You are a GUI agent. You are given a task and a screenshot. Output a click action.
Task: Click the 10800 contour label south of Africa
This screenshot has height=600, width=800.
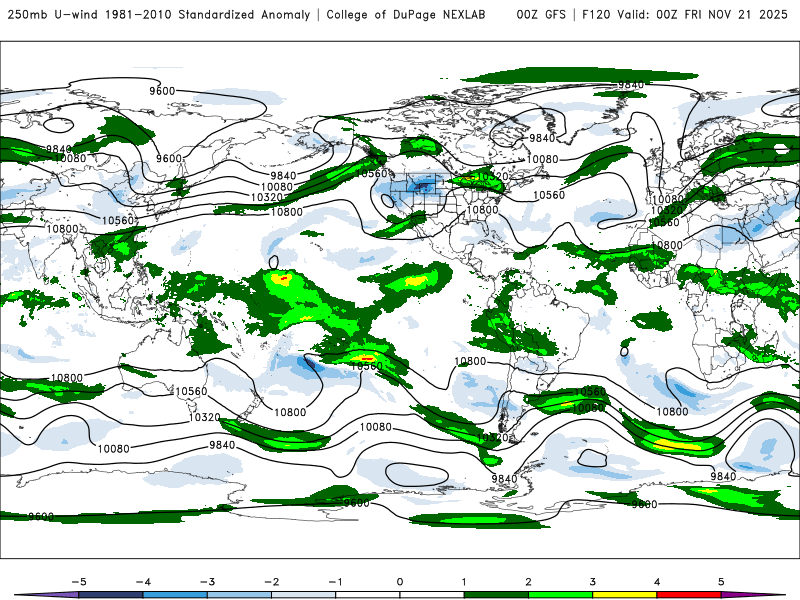coord(672,411)
